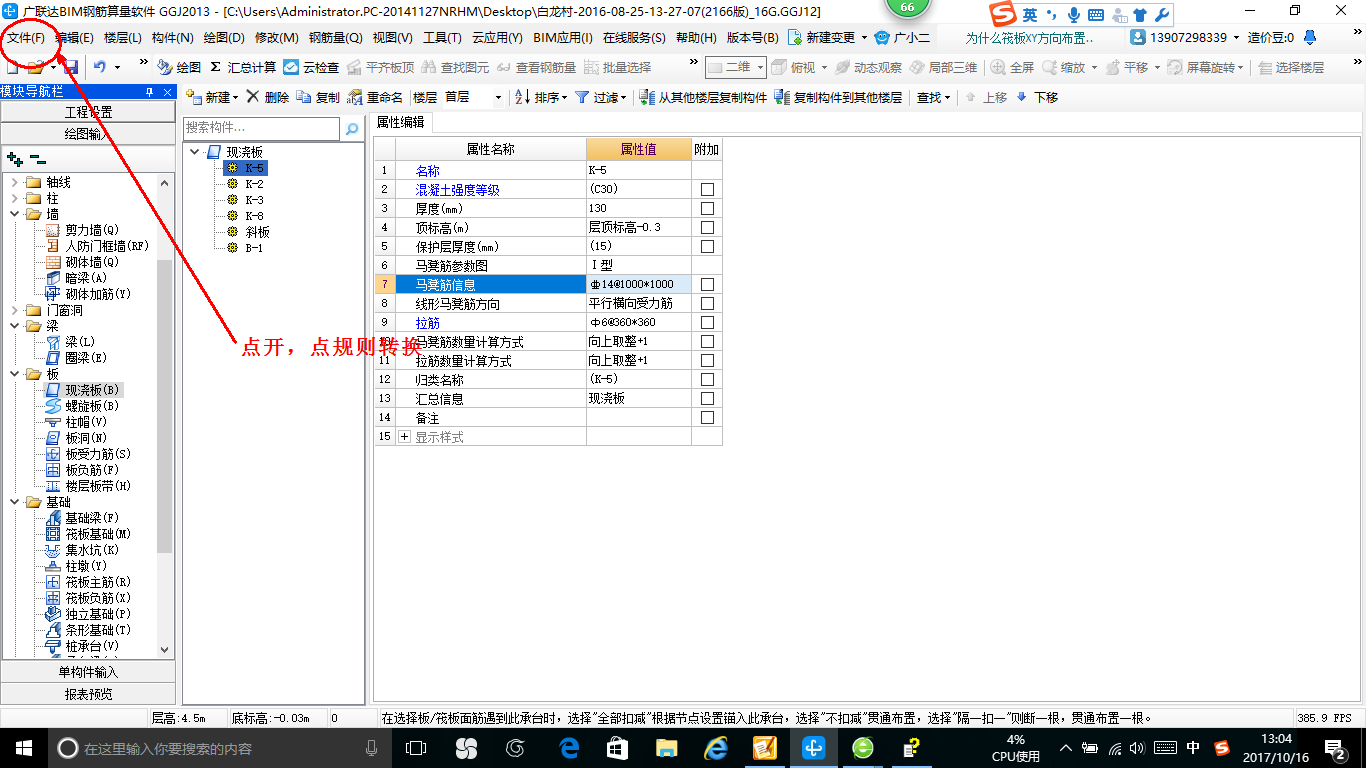Open Windows Task View button
1366x768 pixels.
coord(416,747)
